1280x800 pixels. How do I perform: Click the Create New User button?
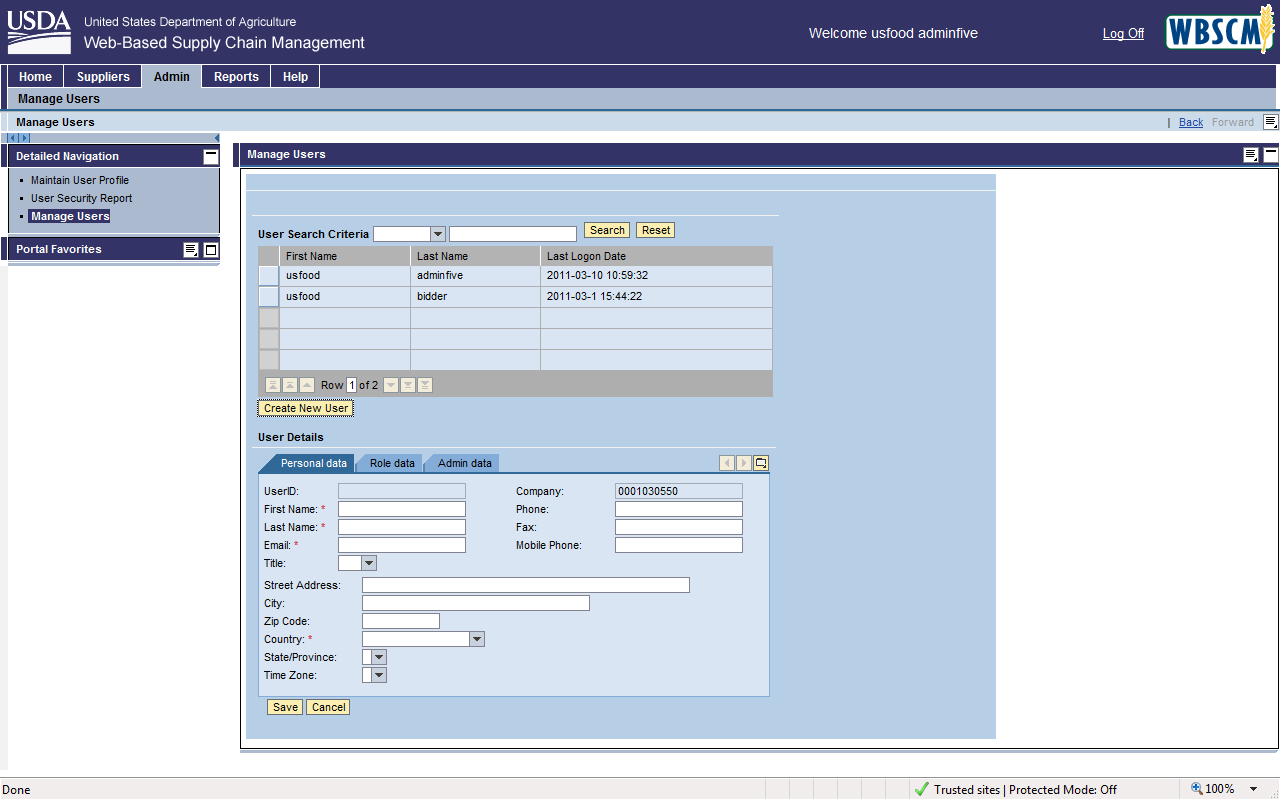(x=306, y=408)
